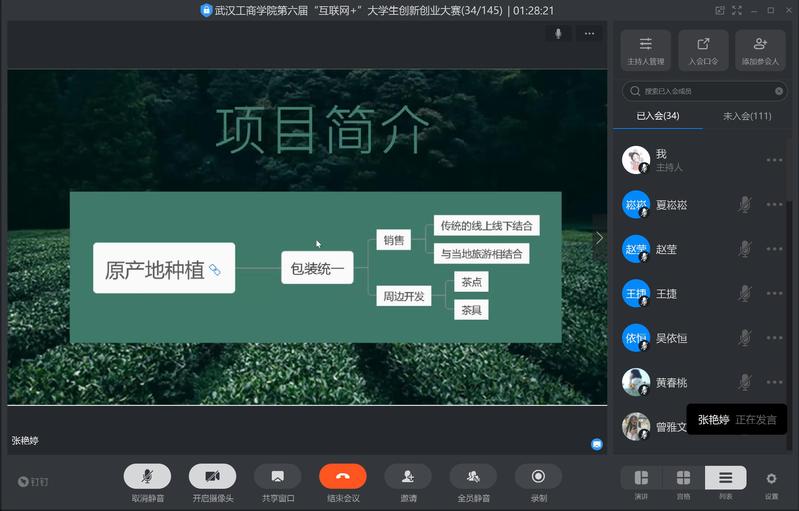Open the 共享窗口 share window option

pyautogui.click(x=277, y=476)
